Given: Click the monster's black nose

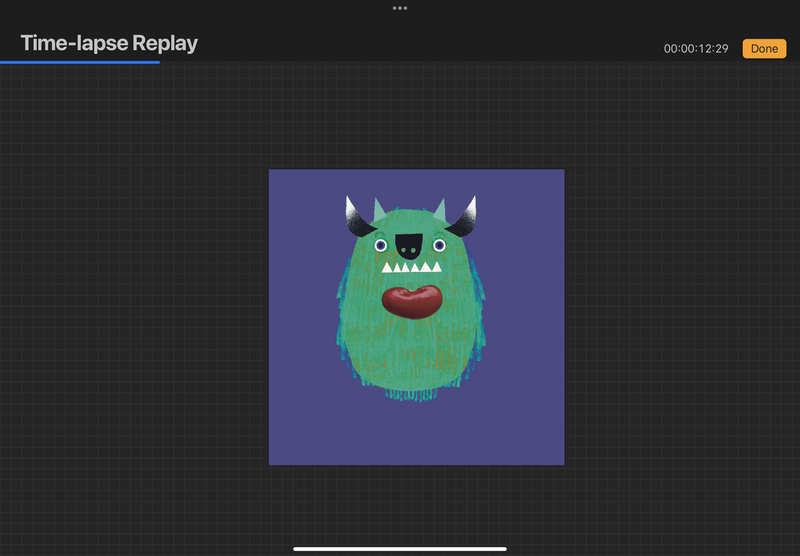Looking at the screenshot, I should (409, 243).
